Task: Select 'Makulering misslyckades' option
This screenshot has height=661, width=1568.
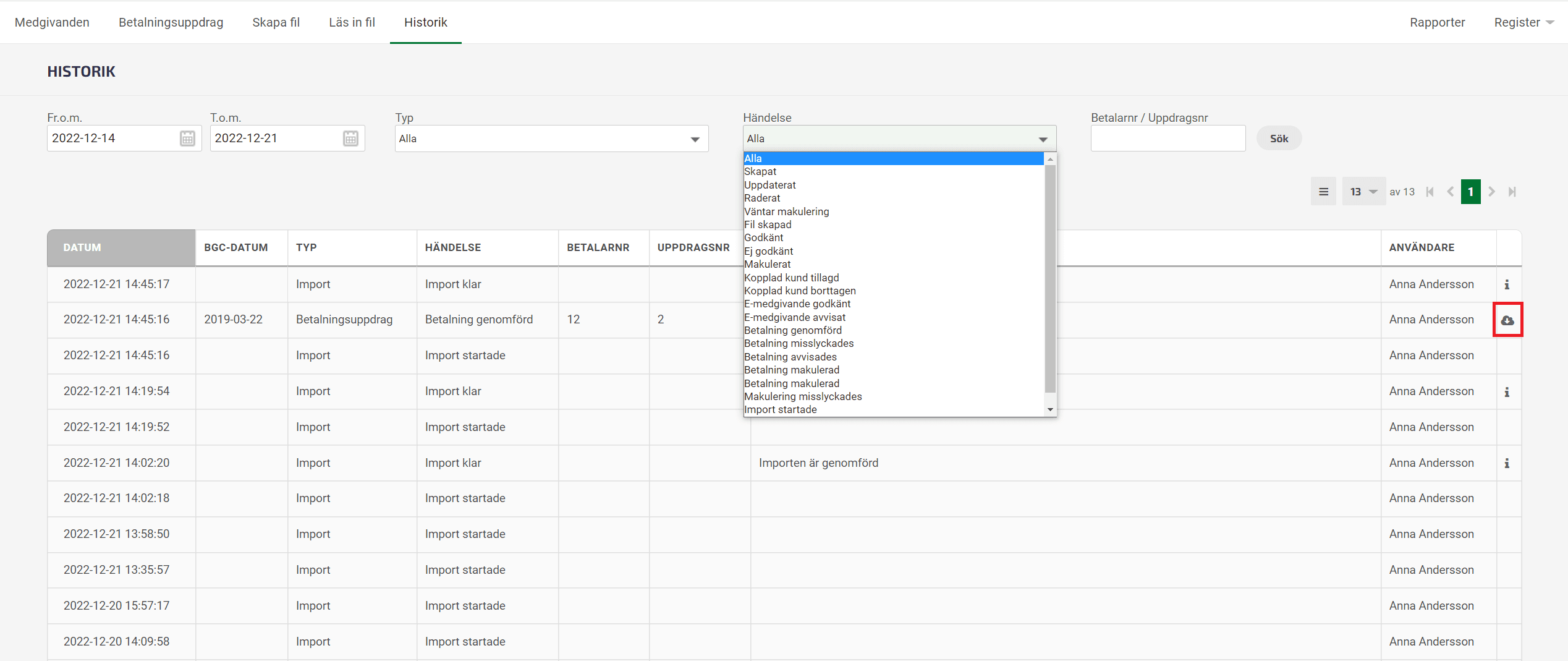Action: tap(893, 396)
